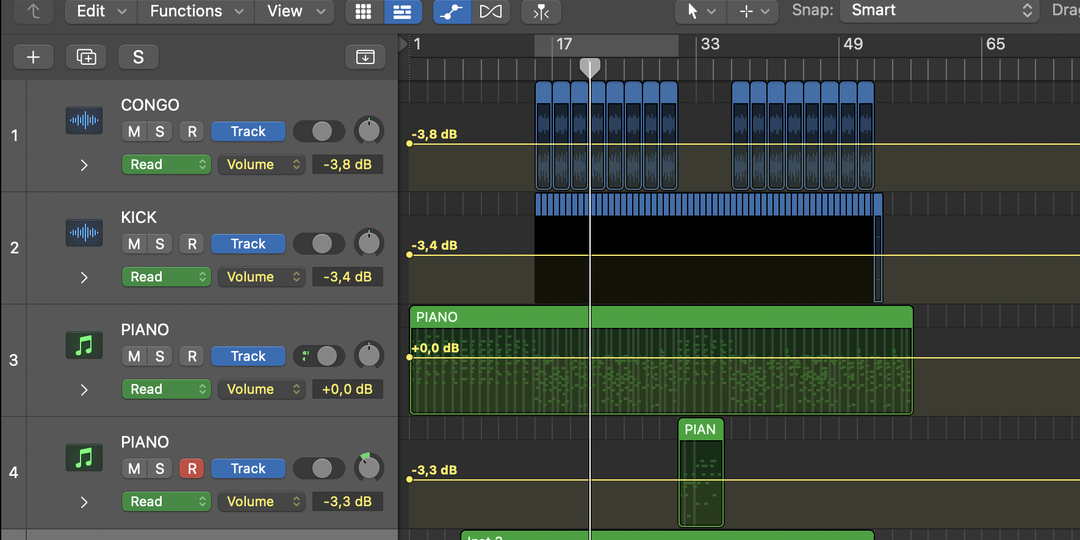Open KICK Read automation mode dropdown
Image resolution: width=1080 pixels, height=540 pixels.
coord(166,277)
